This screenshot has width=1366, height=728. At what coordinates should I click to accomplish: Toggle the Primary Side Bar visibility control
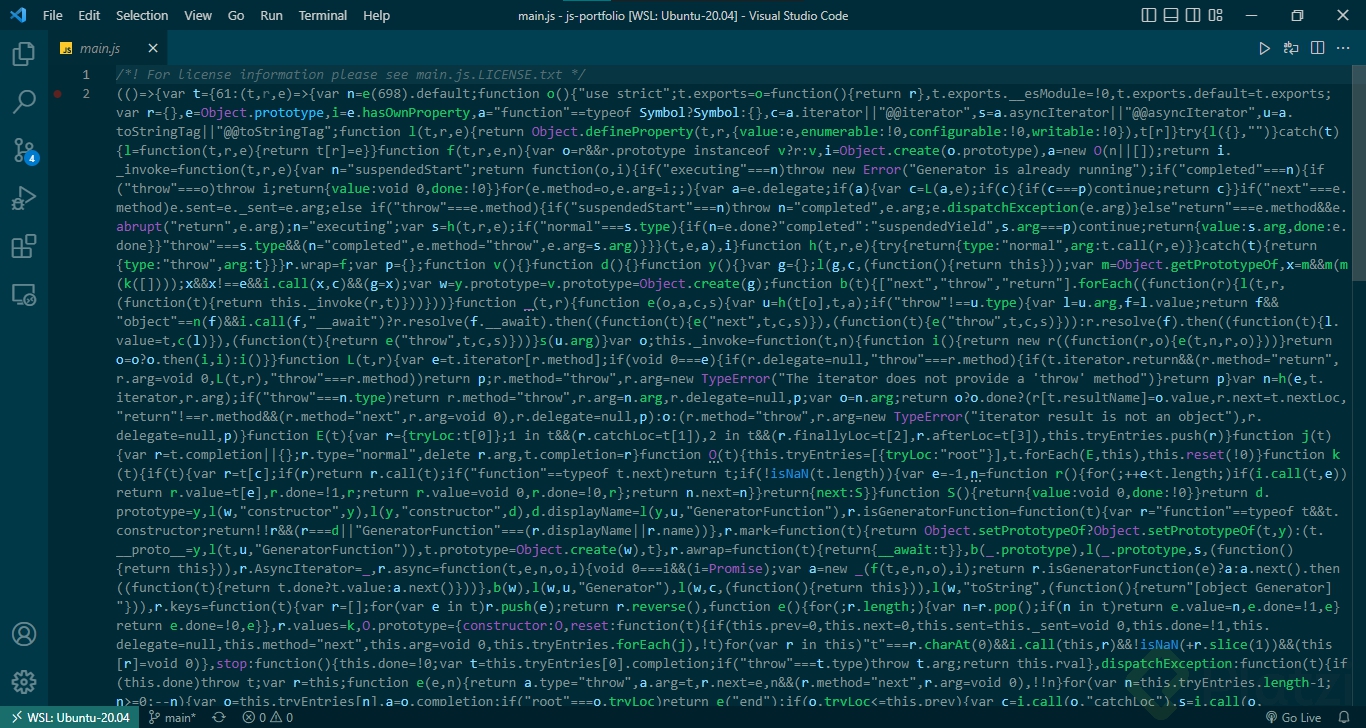[1147, 15]
